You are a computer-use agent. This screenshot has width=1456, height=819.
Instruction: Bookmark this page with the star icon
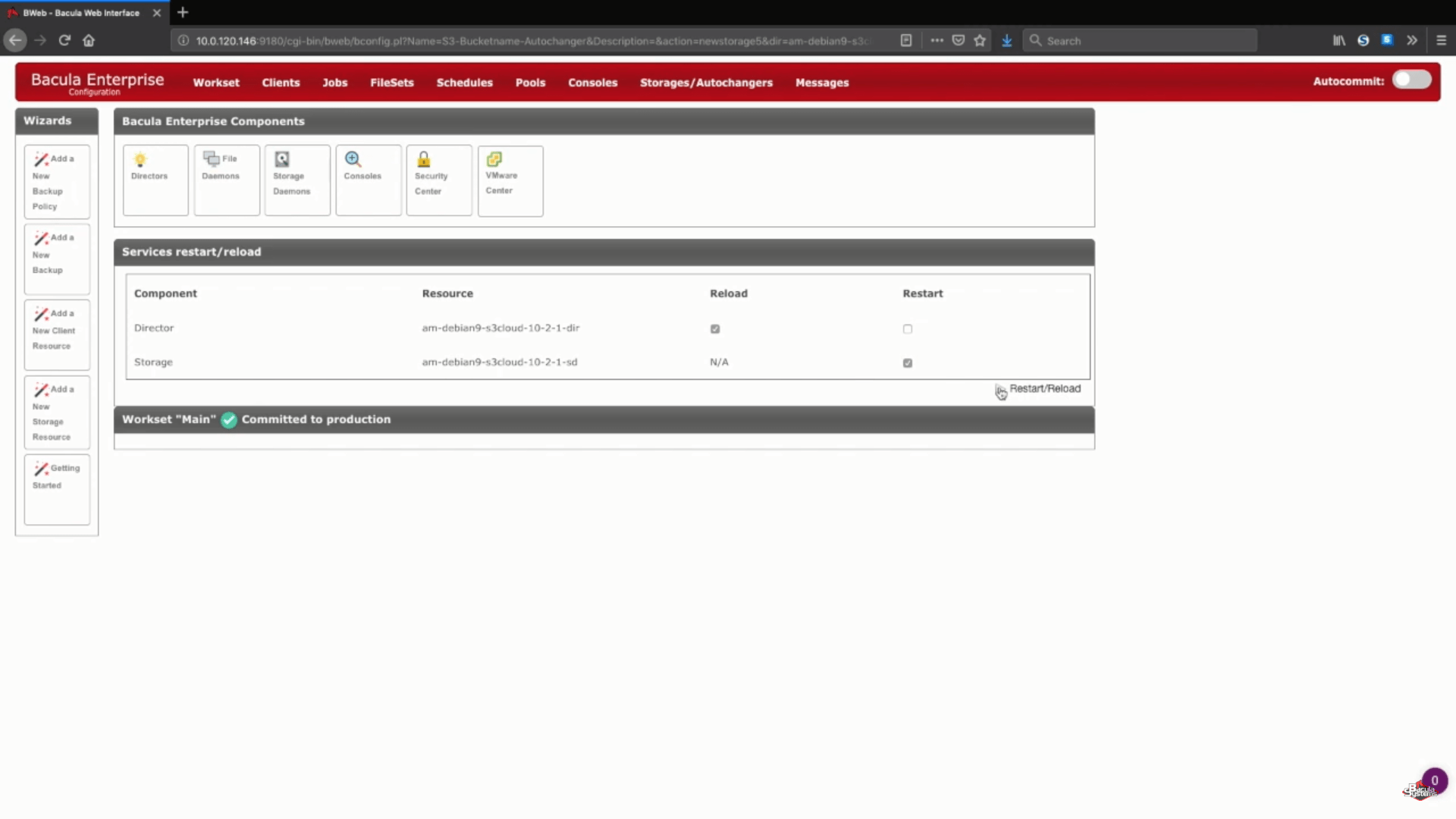[x=980, y=40]
